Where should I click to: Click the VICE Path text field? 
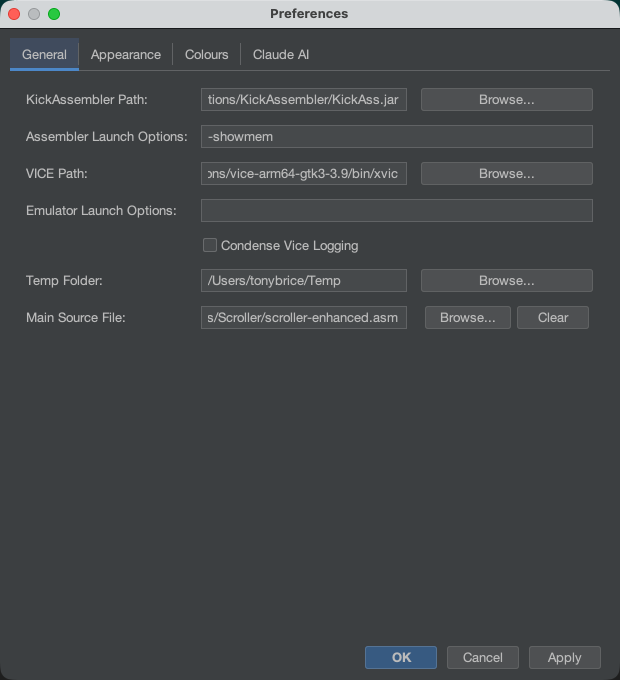pos(304,174)
